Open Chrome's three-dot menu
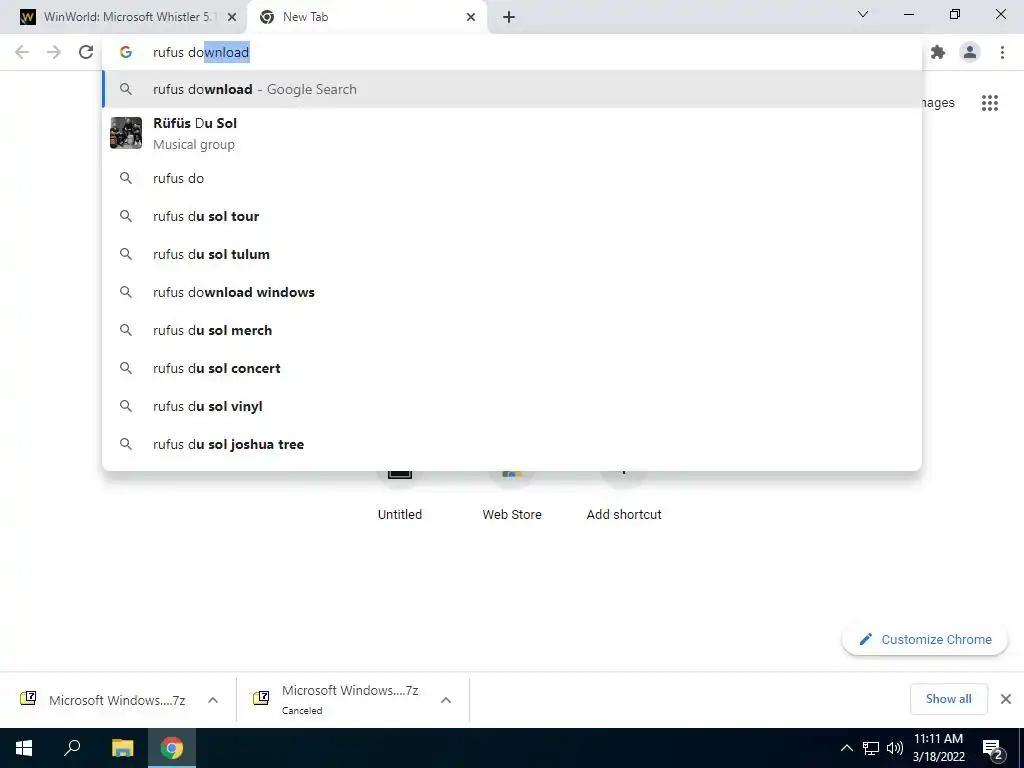The image size is (1024, 768). [x=1002, y=52]
